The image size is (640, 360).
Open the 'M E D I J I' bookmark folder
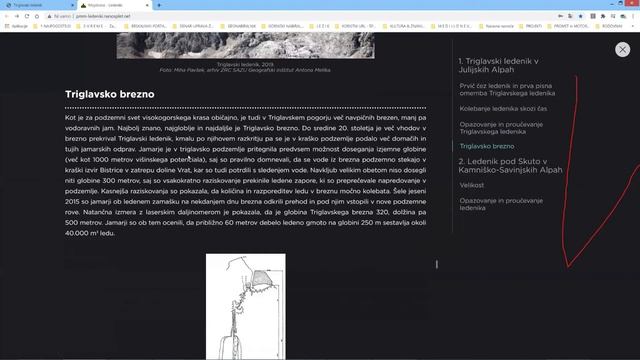coord(451,26)
